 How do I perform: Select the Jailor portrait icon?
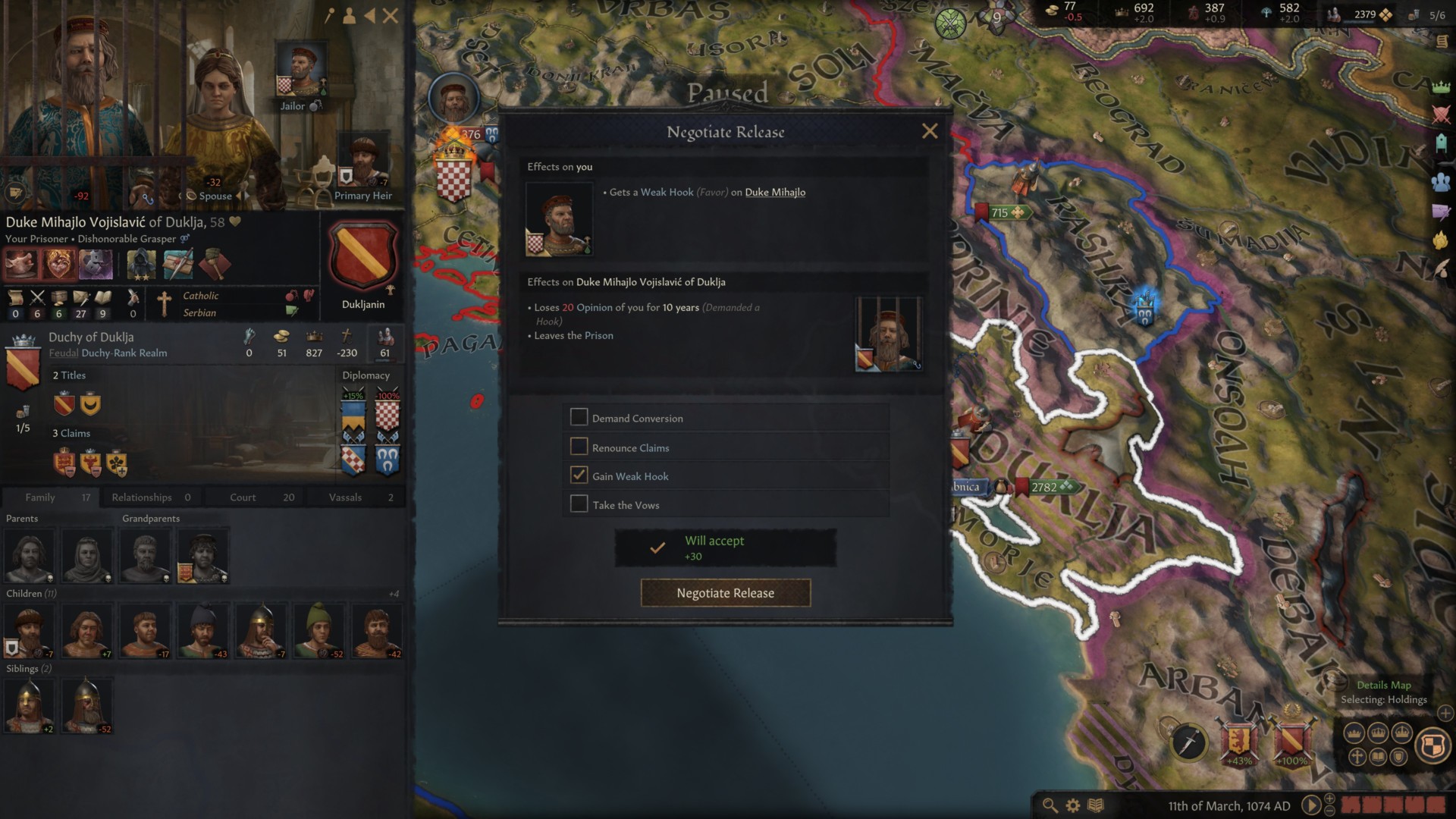coord(301,68)
